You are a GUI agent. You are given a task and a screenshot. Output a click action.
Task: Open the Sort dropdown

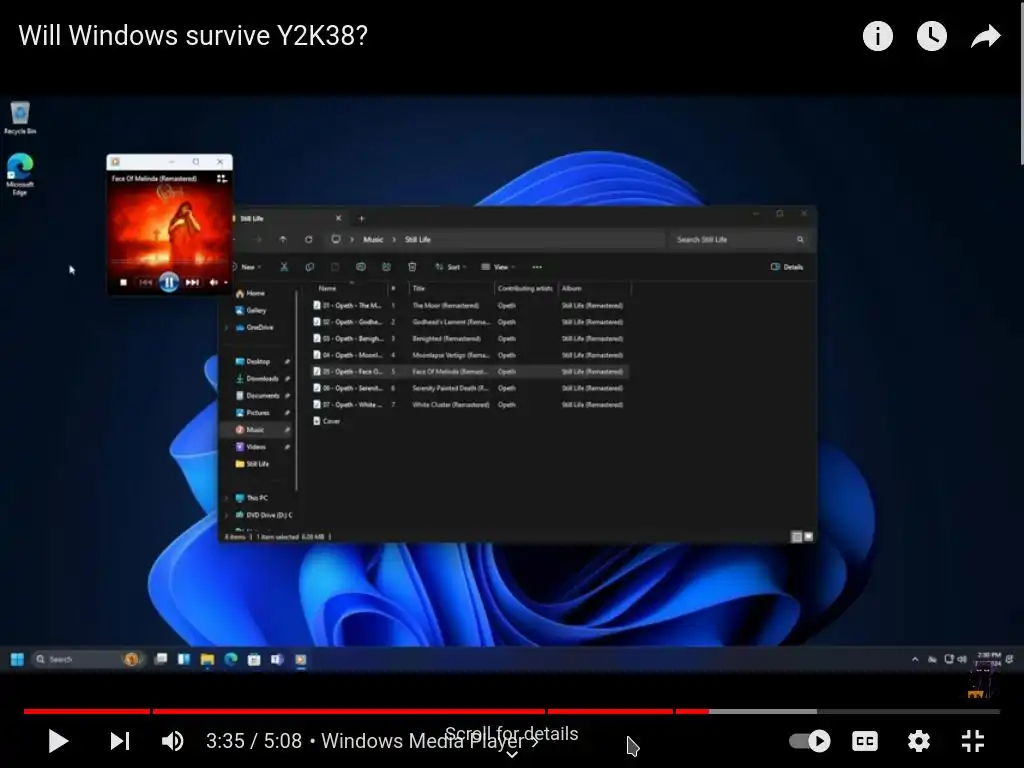click(451, 267)
